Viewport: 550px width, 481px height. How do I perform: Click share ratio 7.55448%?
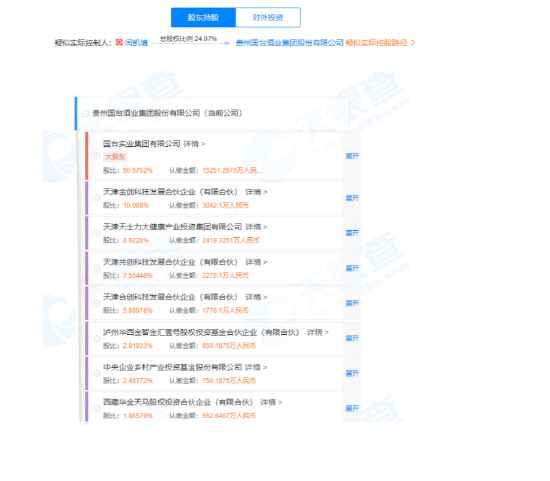click(x=138, y=275)
